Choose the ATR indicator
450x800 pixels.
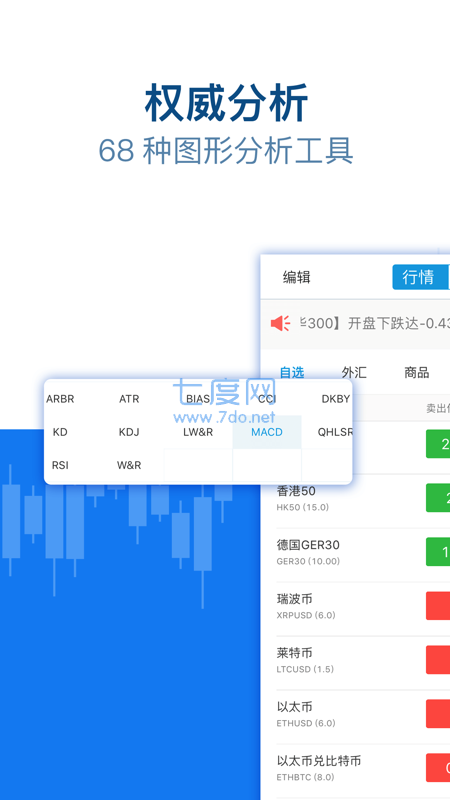[x=129, y=399]
